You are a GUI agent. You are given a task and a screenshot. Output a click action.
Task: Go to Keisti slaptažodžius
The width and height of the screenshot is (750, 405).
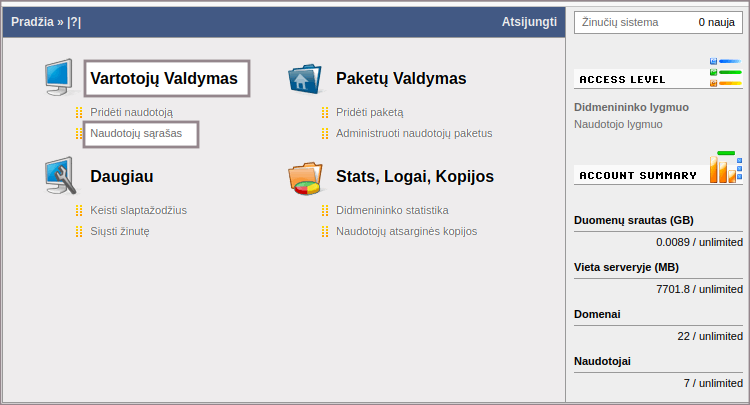(x=138, y=211)
